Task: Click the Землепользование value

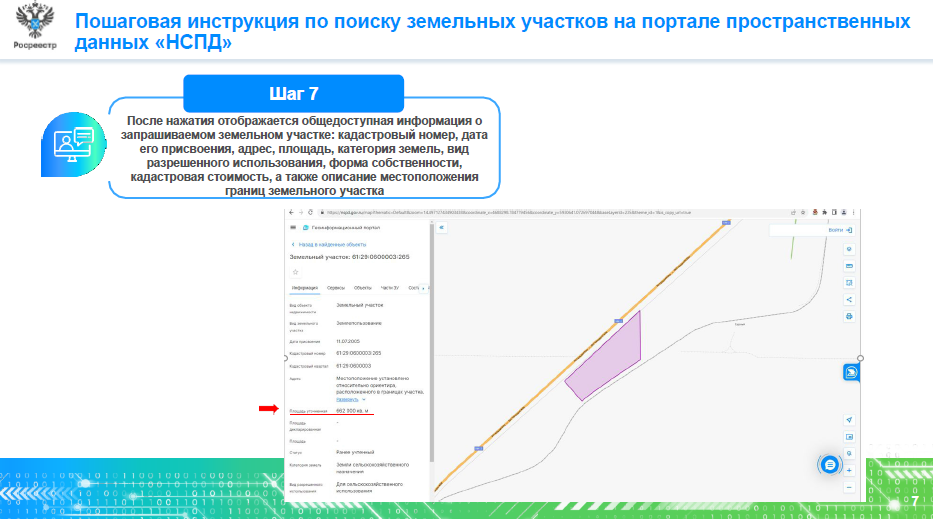Action: [359, 323]
